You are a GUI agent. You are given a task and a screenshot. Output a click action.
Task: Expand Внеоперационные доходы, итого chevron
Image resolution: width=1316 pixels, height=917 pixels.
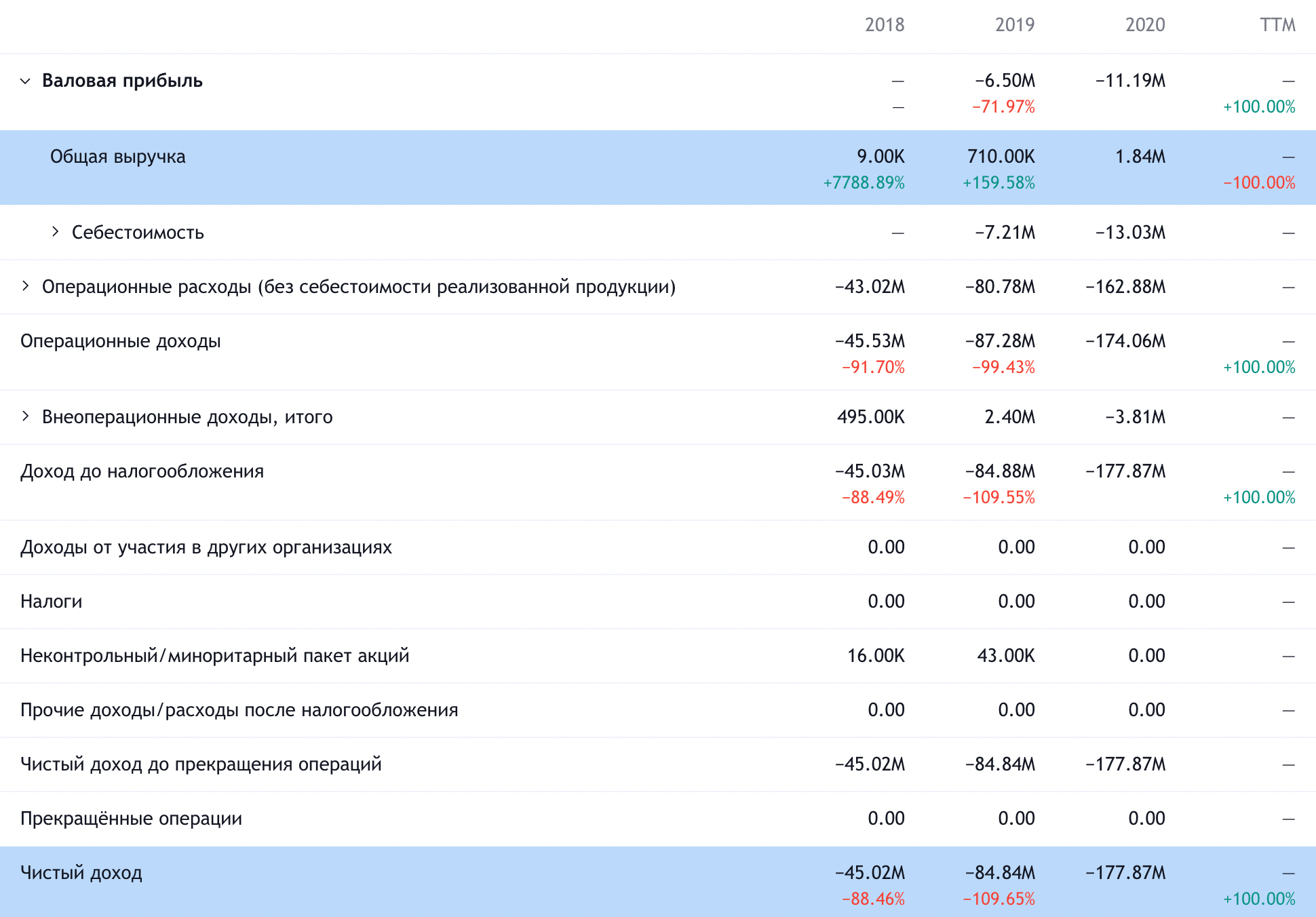coord(25,416)
